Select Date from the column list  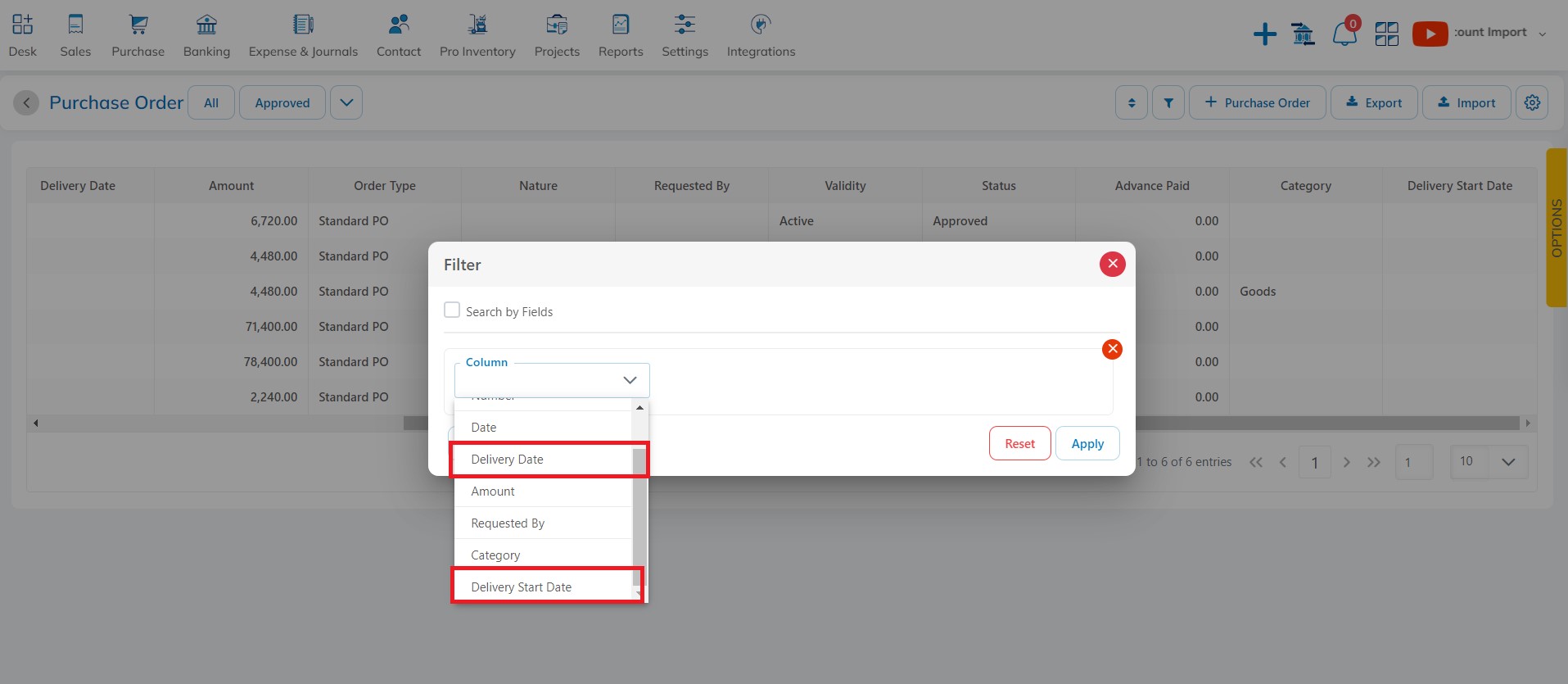click(x=543, y=427)
